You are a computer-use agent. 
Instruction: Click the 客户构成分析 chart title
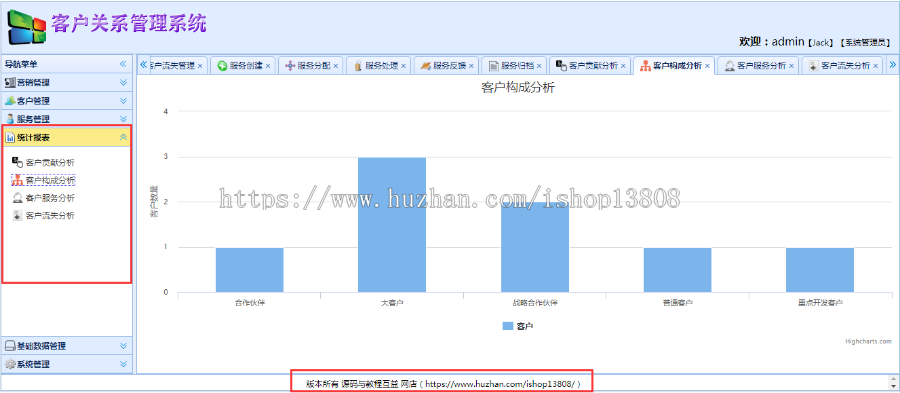[517, 88]
